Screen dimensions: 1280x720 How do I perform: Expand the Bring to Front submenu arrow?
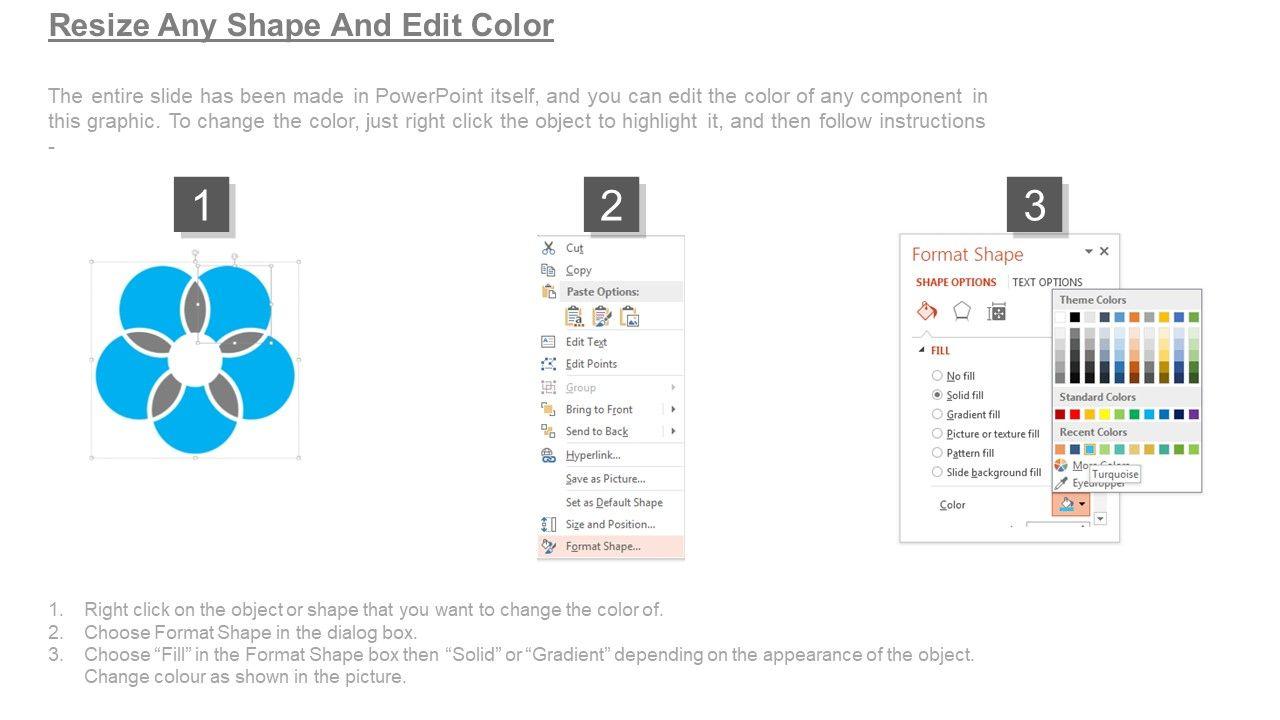pyautogui.click(x=673, y=409)
